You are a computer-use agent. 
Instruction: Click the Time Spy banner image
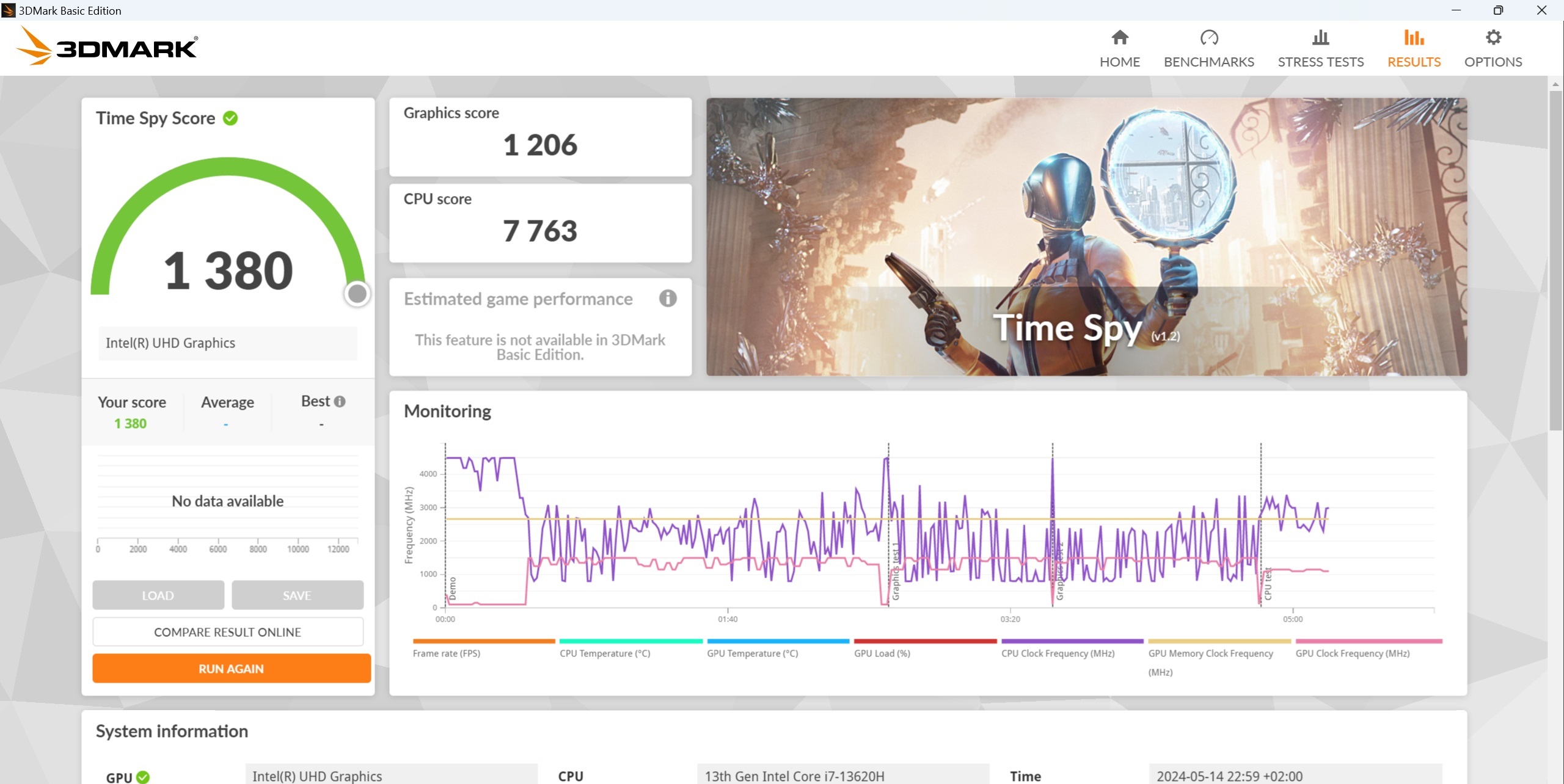(1087, 237)
